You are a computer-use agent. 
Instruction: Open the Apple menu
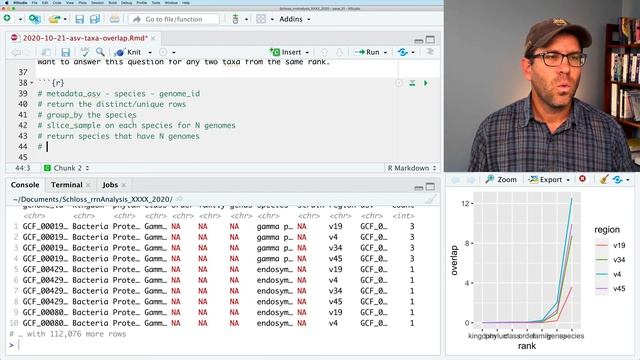tap(6, 2)
